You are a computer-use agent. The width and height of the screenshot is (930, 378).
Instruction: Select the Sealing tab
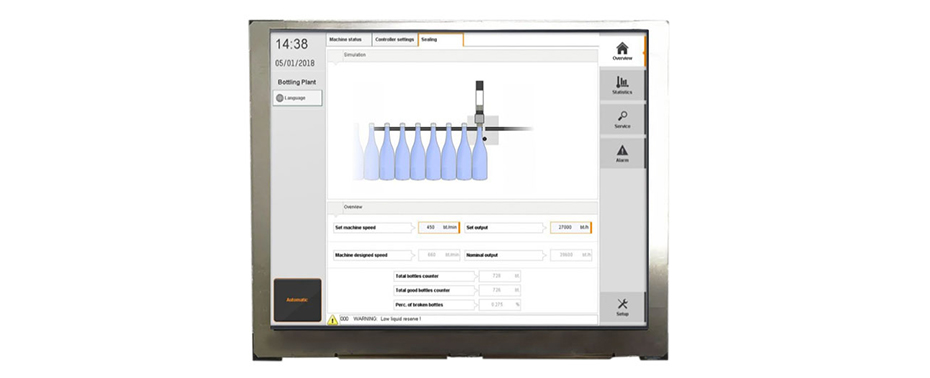441,40
